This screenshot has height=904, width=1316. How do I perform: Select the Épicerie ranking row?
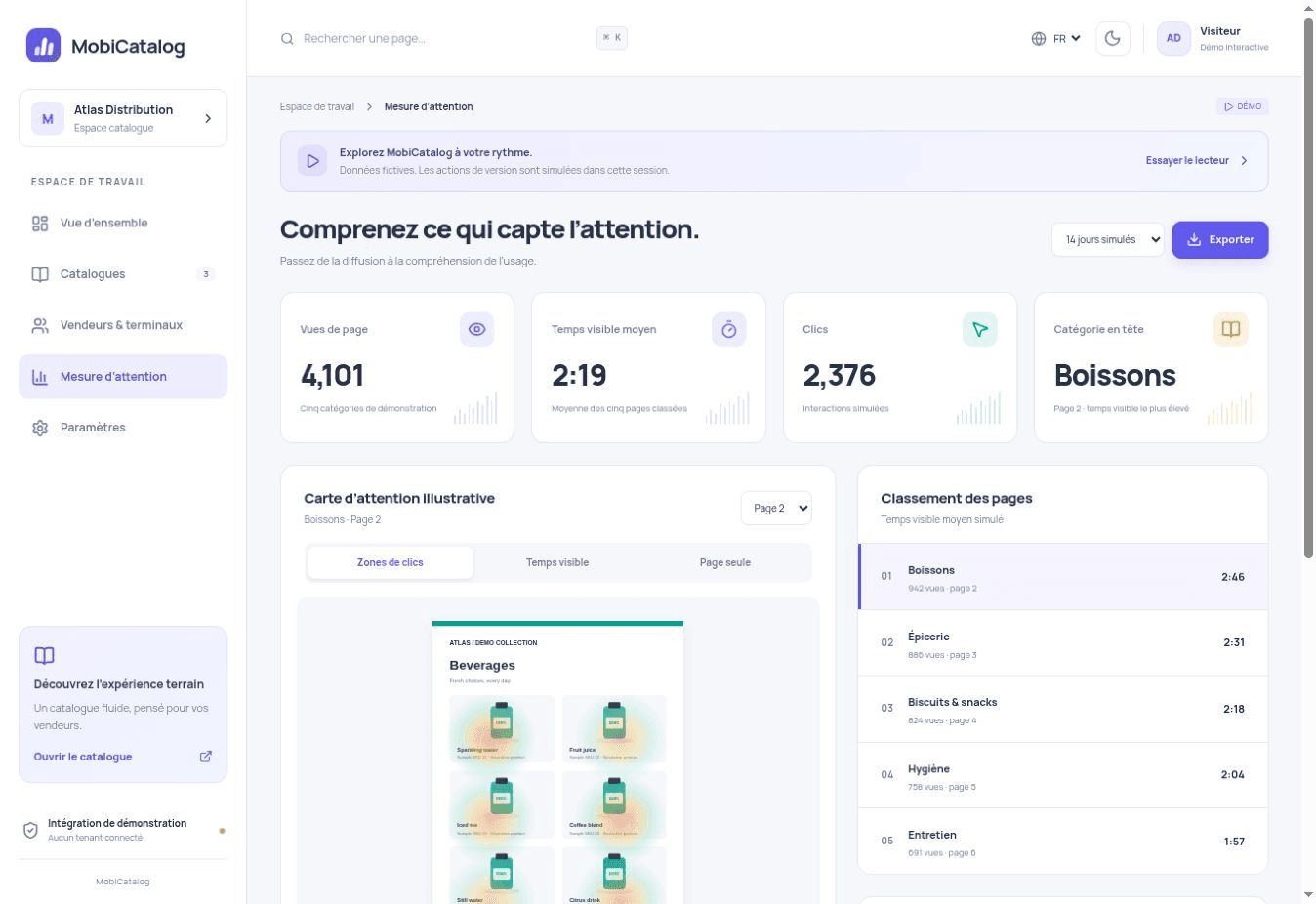coord(1063,643)
